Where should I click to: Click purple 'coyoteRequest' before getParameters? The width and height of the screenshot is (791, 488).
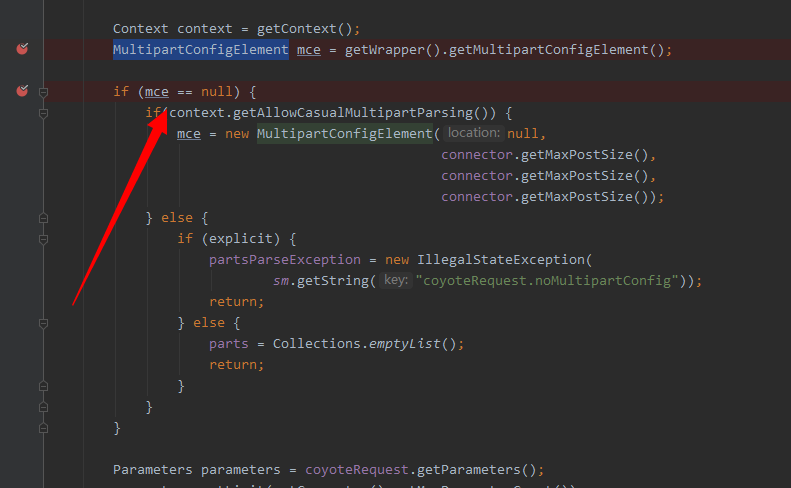[x=357, y=470]
